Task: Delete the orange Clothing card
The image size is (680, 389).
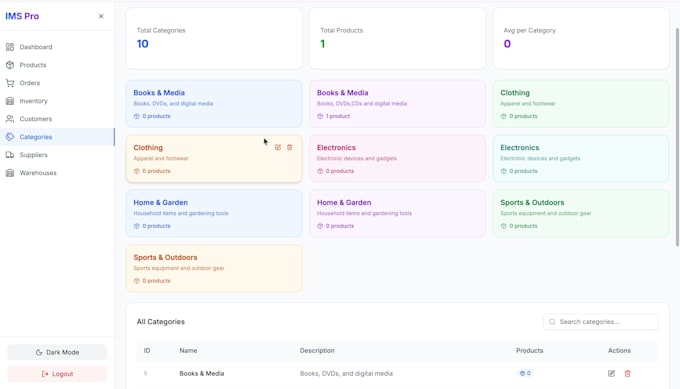Action: (x=290, y=147)
